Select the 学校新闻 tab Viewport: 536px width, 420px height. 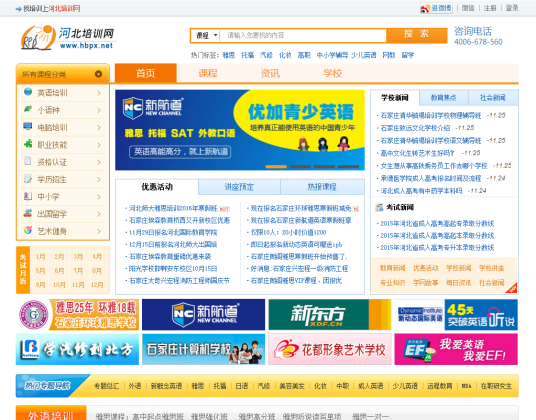coord(395,98)
